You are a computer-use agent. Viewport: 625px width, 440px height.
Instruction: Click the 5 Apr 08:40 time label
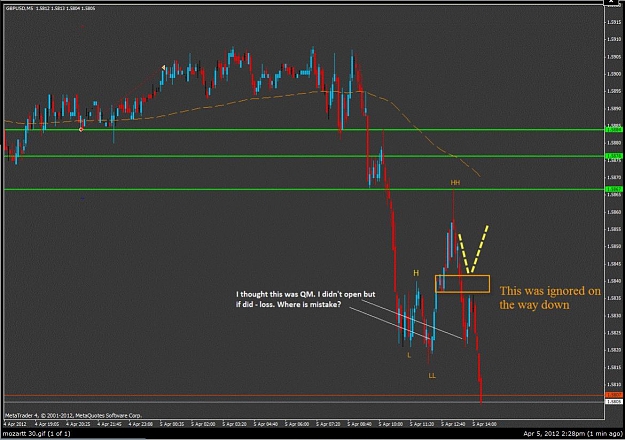pyautogui.click(x=360, y=424)
